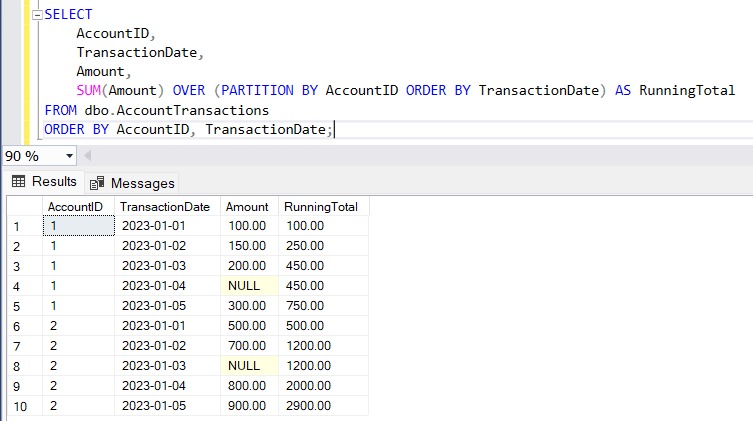Click Amount 200.00 cell
753x421 pixels.
pos(249,266)
